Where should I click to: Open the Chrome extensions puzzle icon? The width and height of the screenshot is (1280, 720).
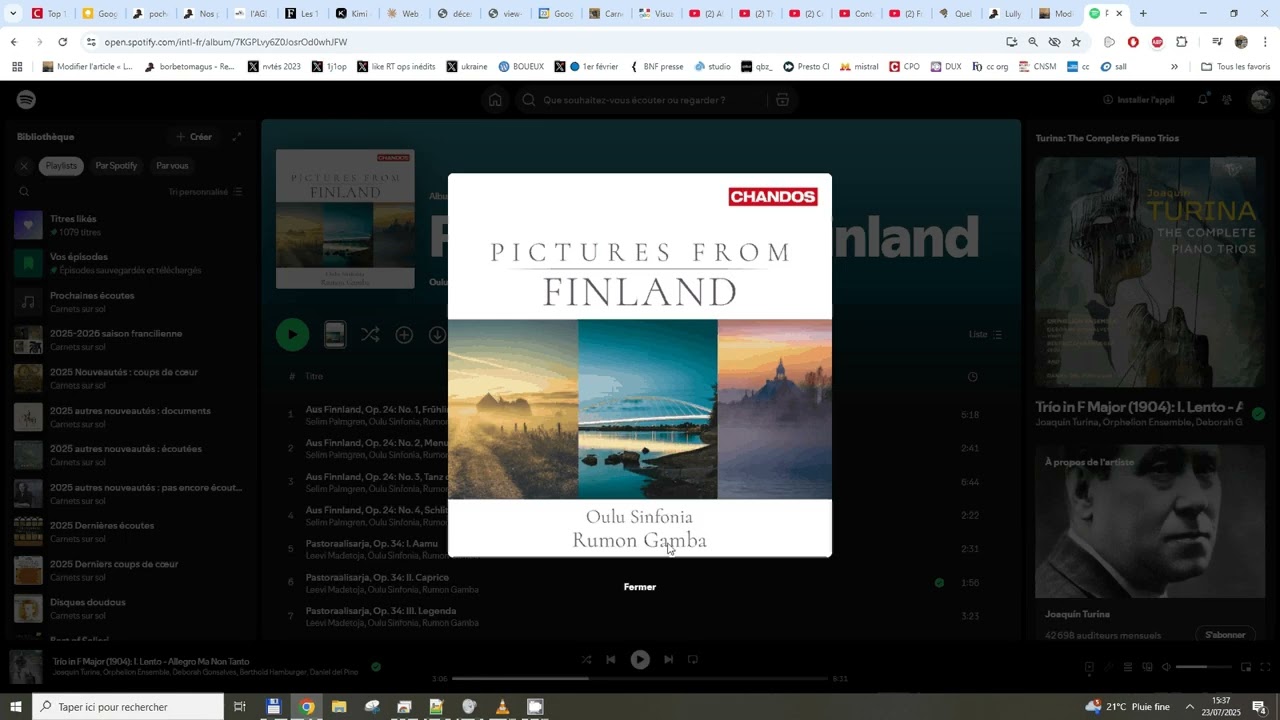click(1182, 42)
